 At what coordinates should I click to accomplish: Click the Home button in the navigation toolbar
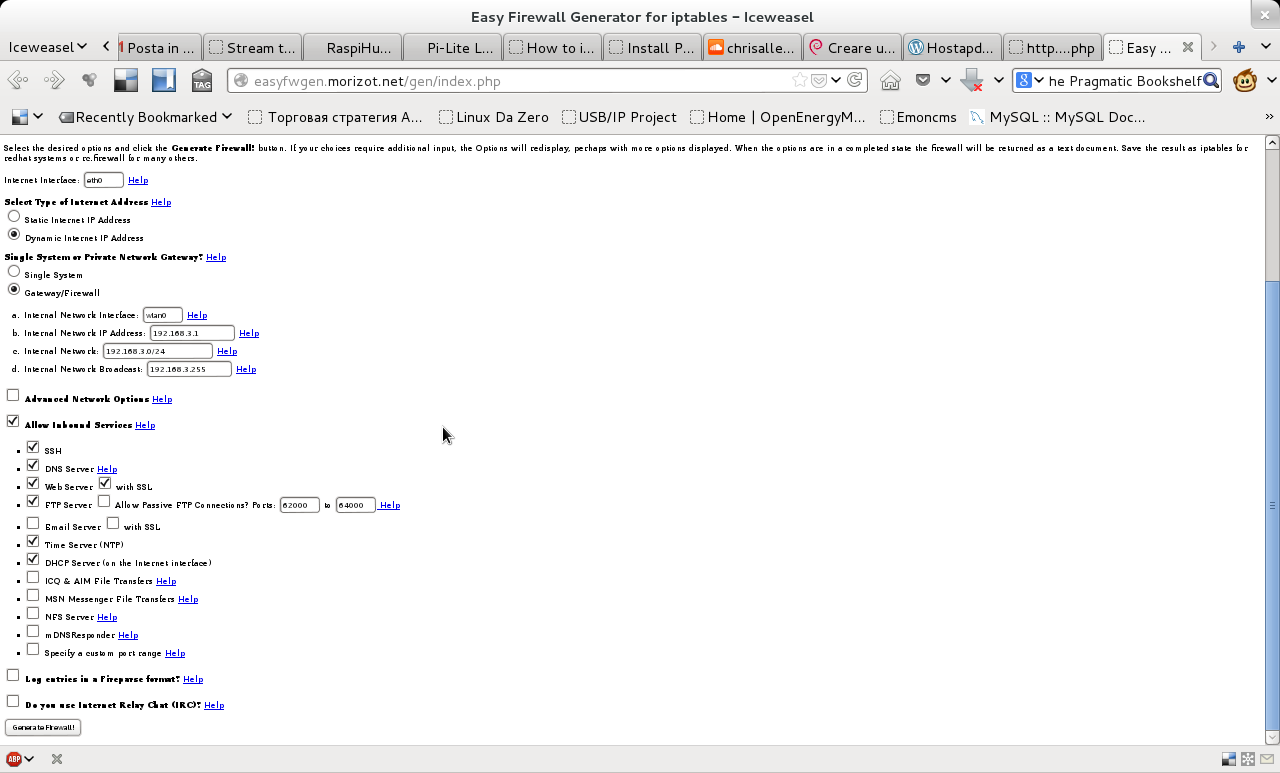(890, 81)
